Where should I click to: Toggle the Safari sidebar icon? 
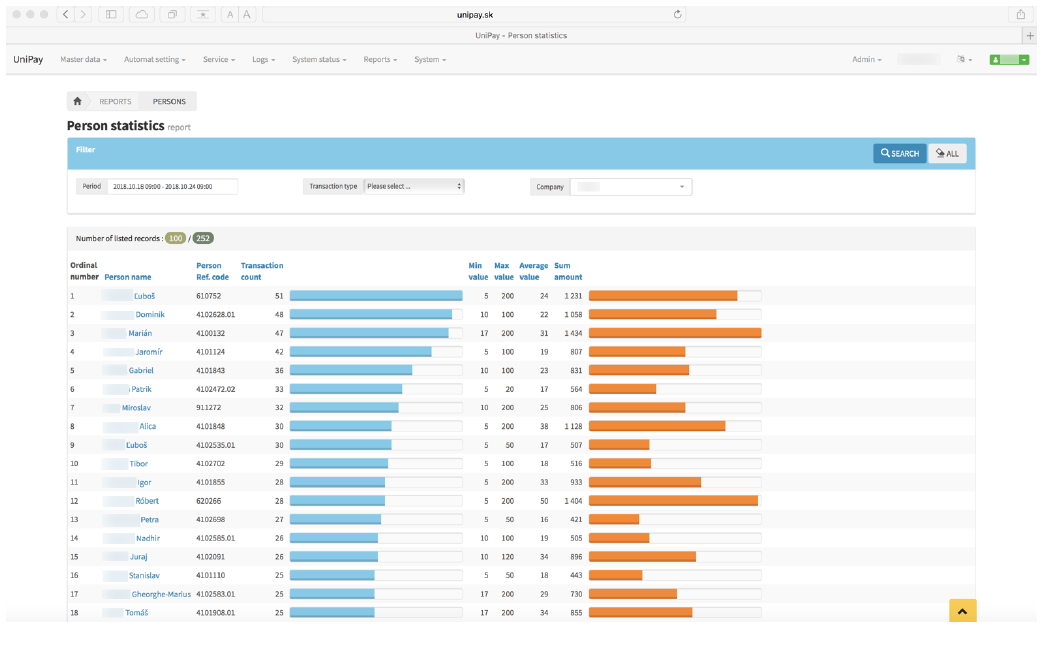(x=109, y=14)
